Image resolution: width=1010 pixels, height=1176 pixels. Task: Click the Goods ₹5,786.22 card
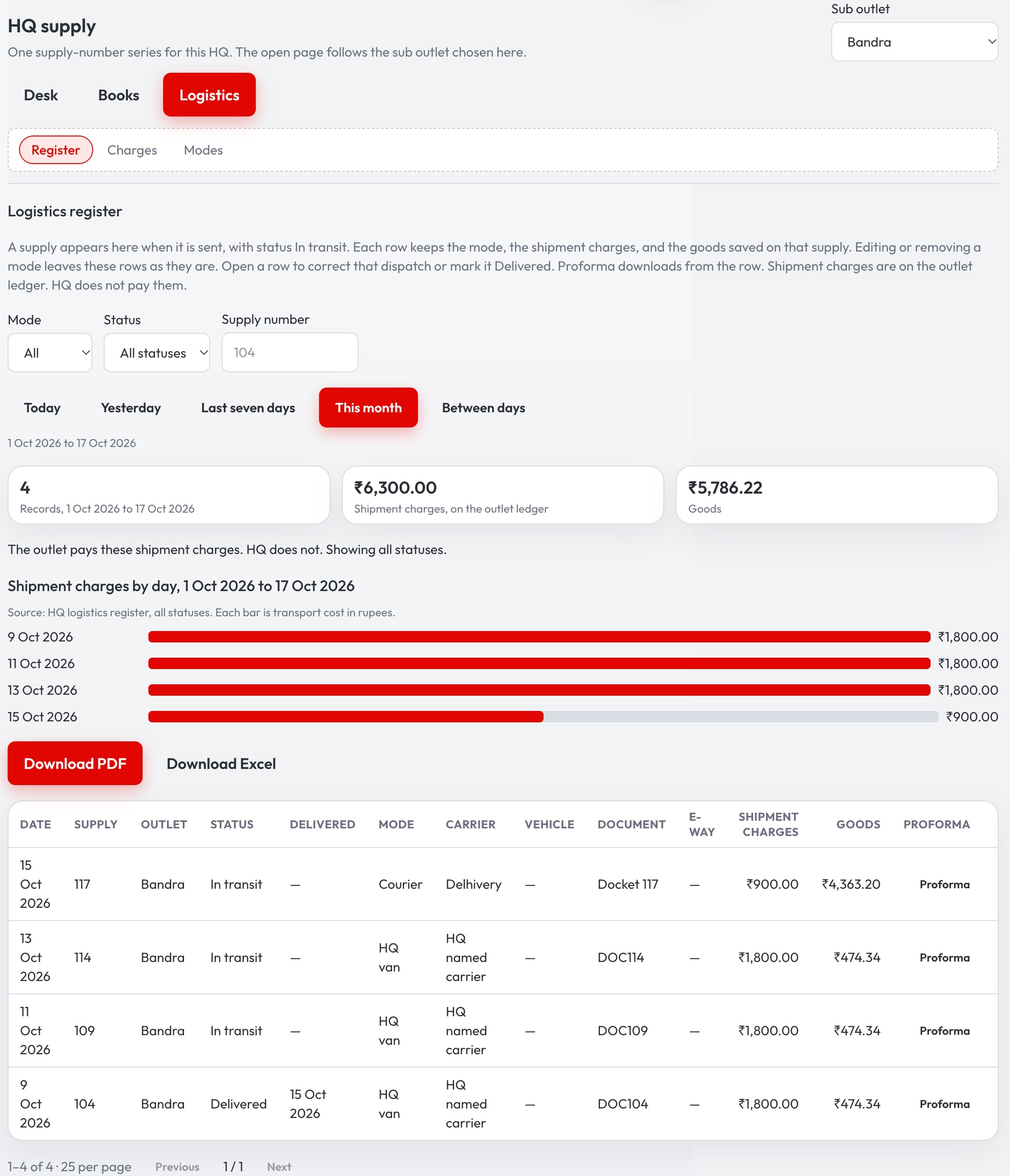pos(837,495)
